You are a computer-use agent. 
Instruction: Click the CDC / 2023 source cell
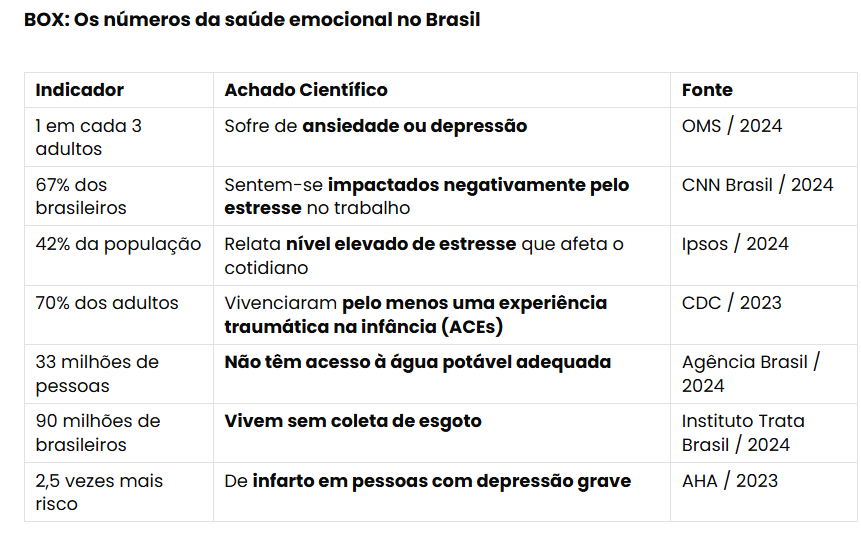pyautogui.click(x=732, y=303)
